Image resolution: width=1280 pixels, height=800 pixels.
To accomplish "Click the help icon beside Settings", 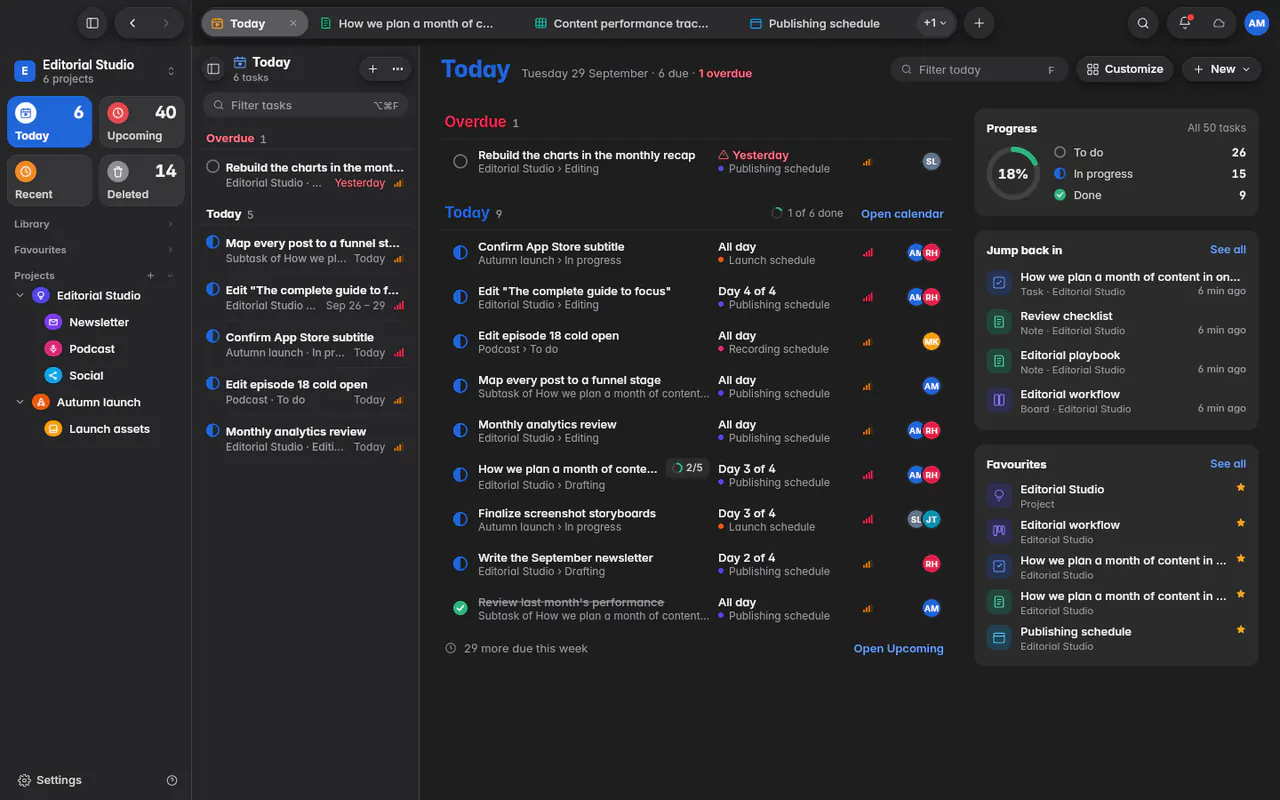I will click(x=172, y=780).
